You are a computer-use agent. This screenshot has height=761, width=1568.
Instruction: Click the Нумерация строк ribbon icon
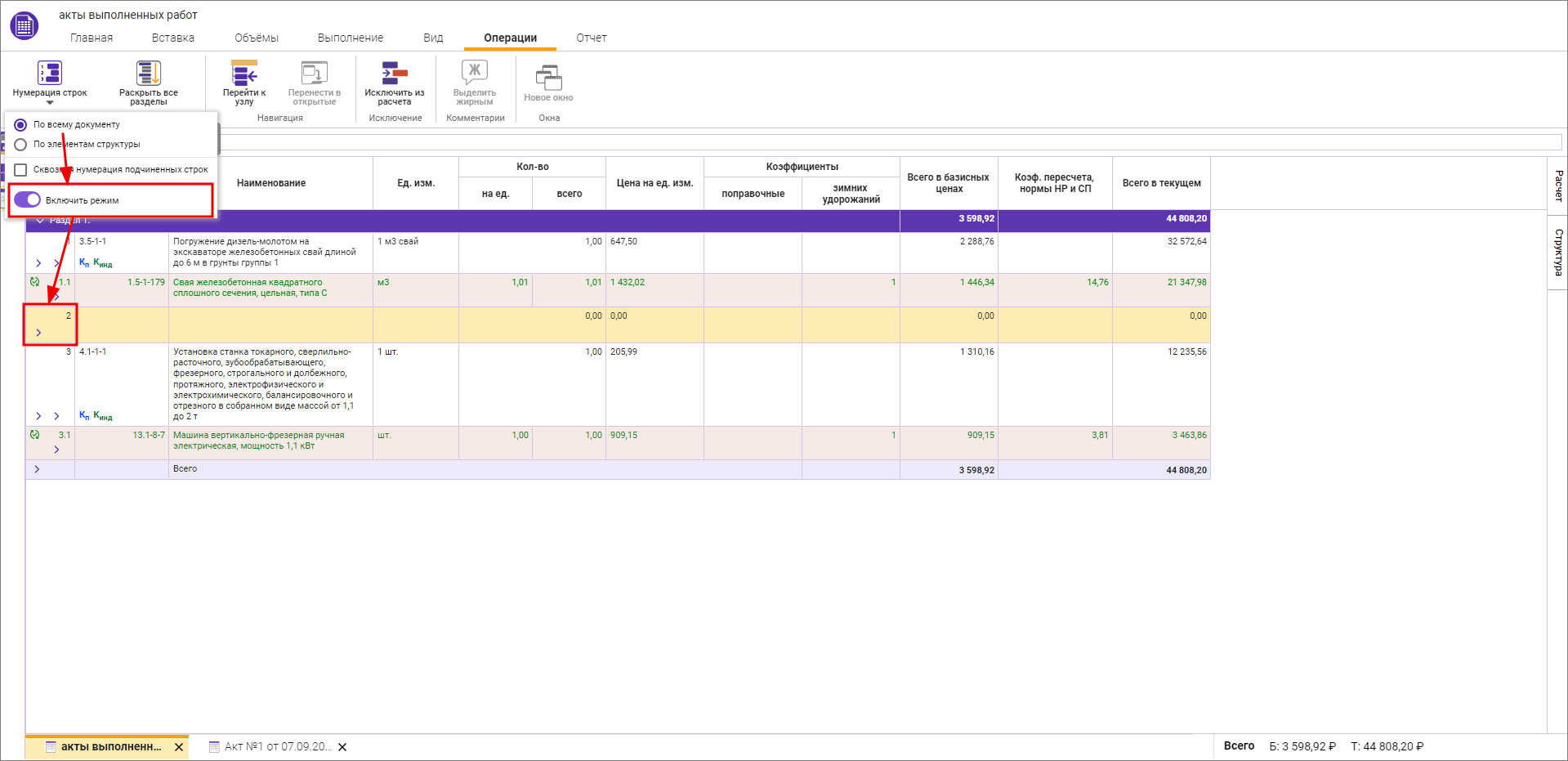pos(50,74)
